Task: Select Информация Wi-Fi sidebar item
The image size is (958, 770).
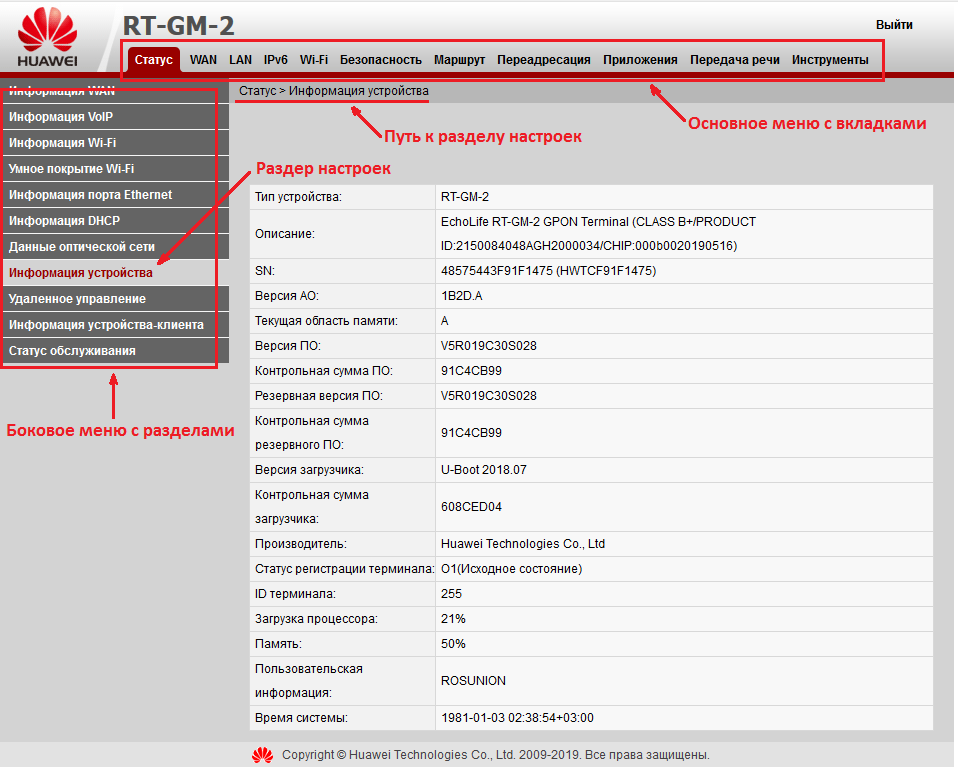Action: [116, 143]
